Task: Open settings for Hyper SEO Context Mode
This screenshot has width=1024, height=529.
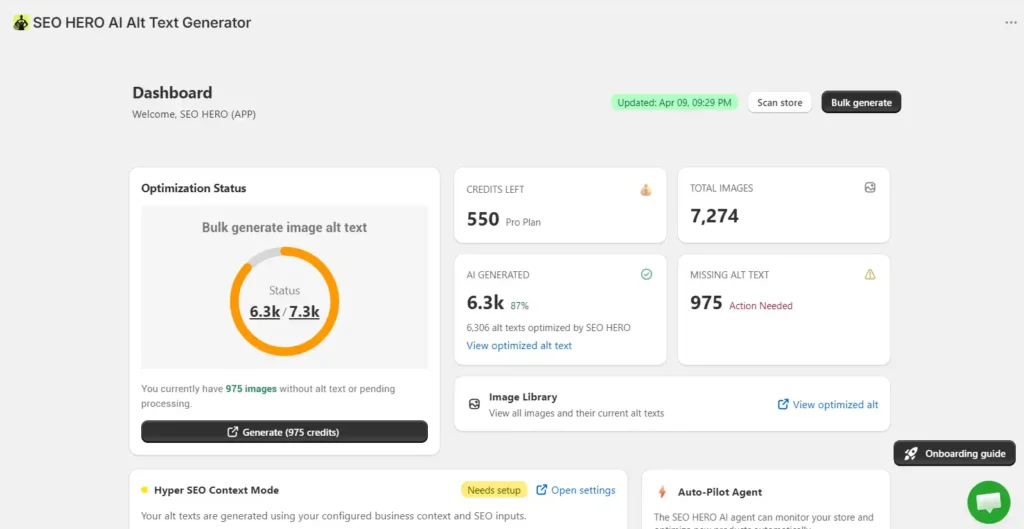Action: click(575, 490)
